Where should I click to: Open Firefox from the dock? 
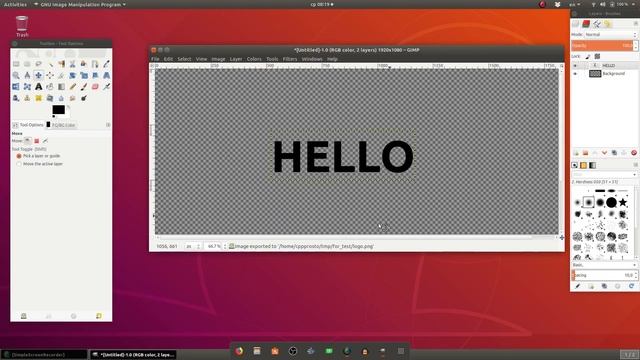tap(239, 351)
